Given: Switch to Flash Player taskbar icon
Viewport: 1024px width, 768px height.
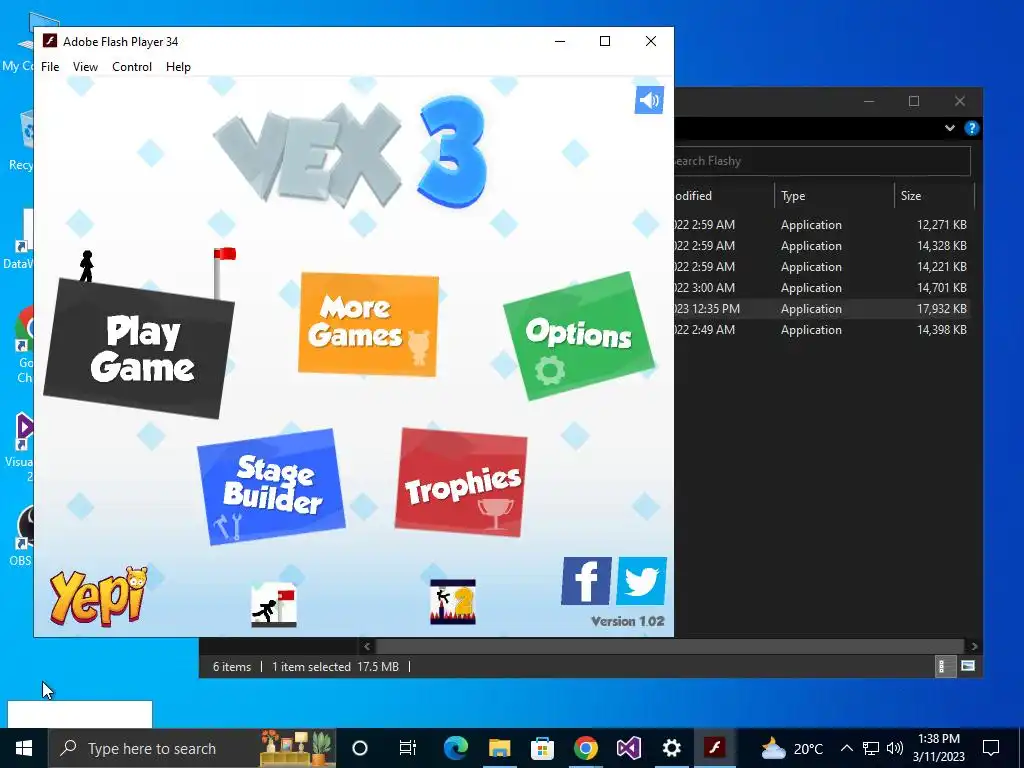Looking at the screenshot, I should (x=714, y=748).
